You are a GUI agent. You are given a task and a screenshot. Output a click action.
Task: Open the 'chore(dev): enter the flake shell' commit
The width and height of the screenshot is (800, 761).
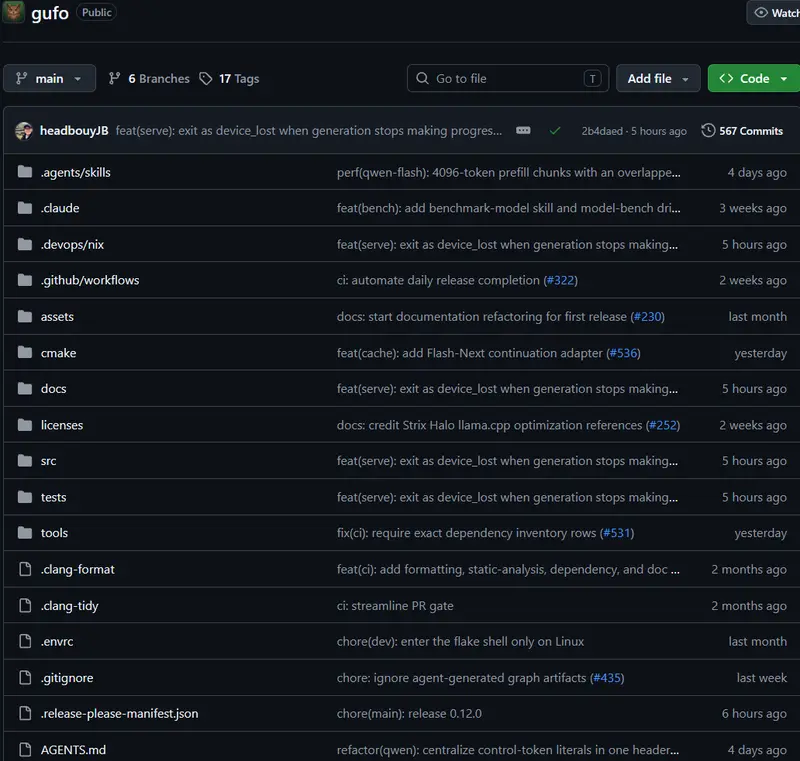pos(460,641)
